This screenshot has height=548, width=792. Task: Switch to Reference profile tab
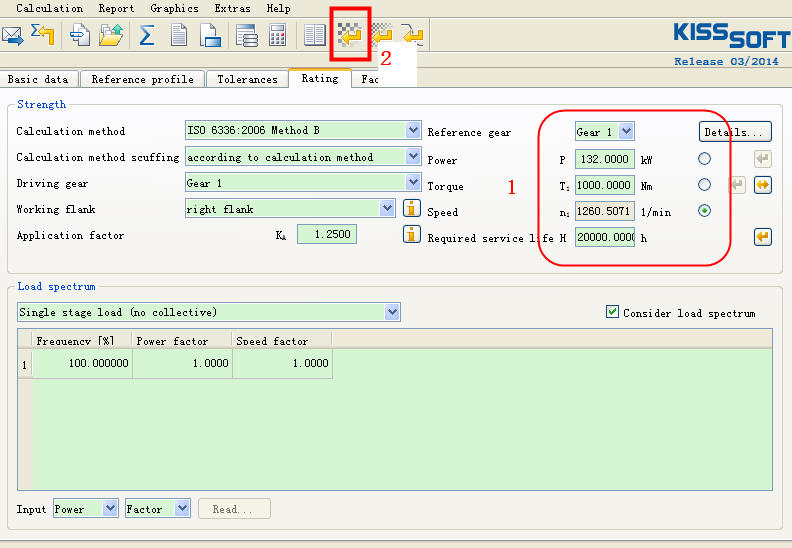click(x=142, y=79)
